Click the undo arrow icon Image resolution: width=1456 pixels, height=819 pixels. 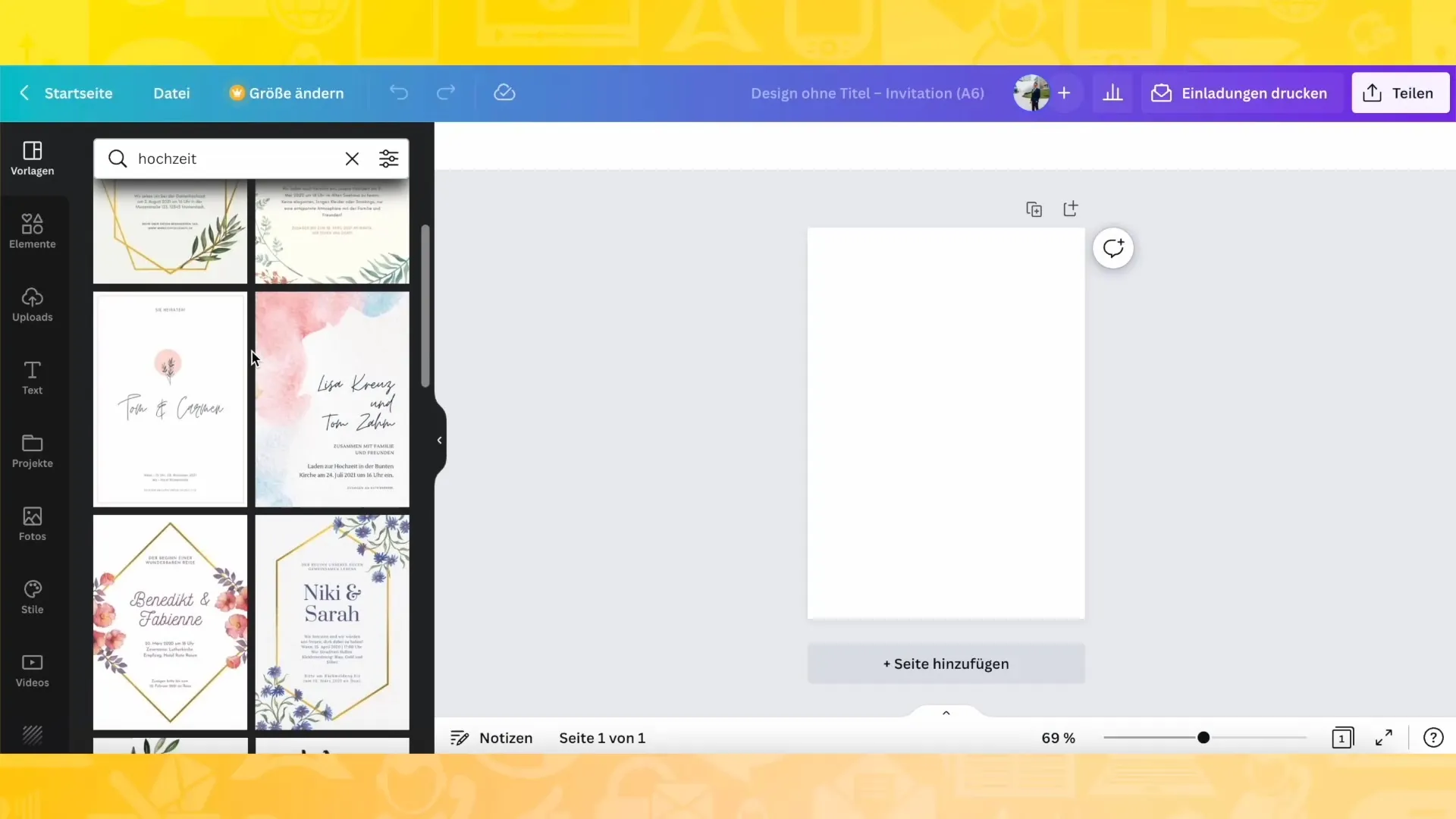point(399,93)
